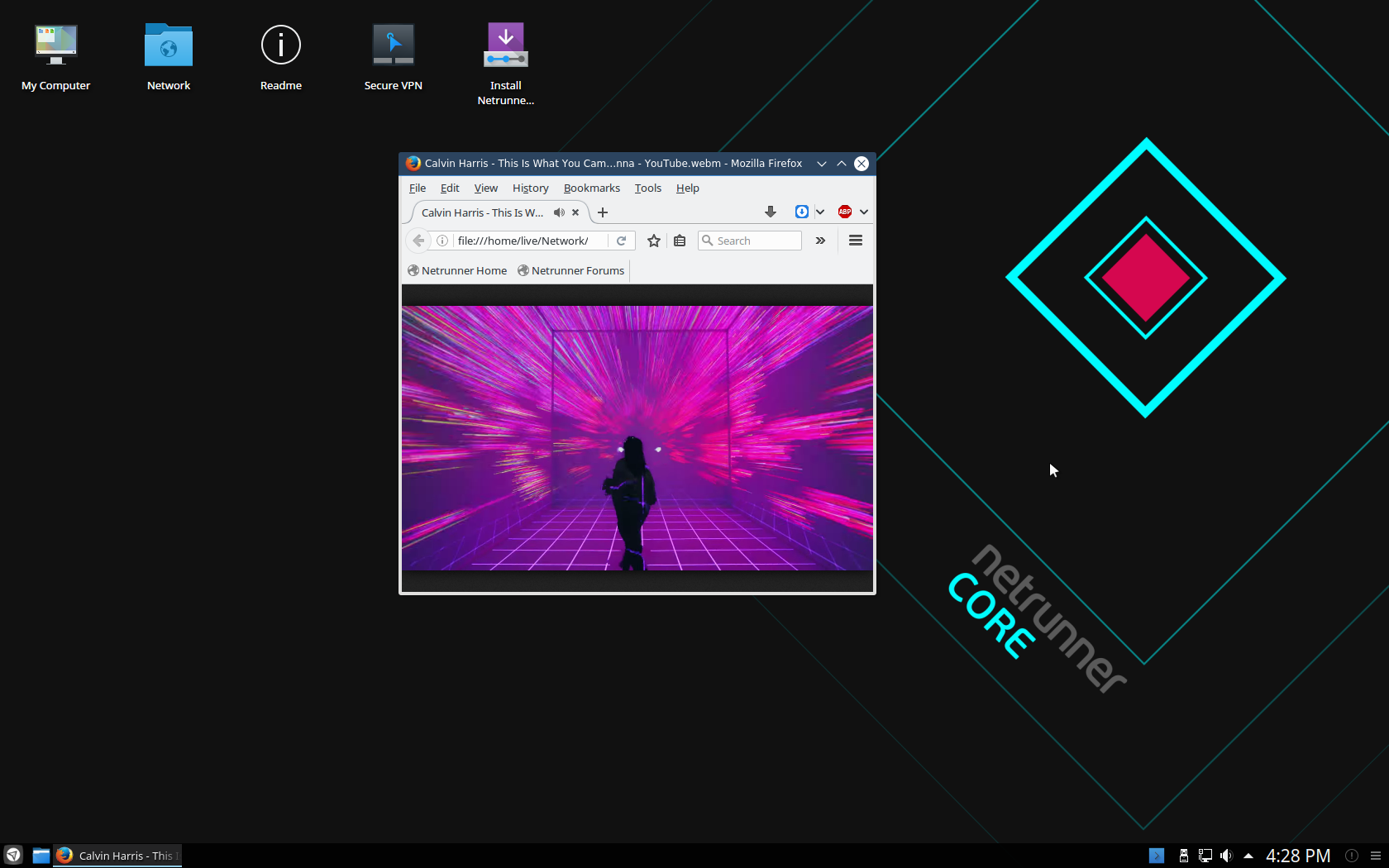Open the bookmarks list icon
This screenshot has width=1389, height=868.
[x=680, y=241]
